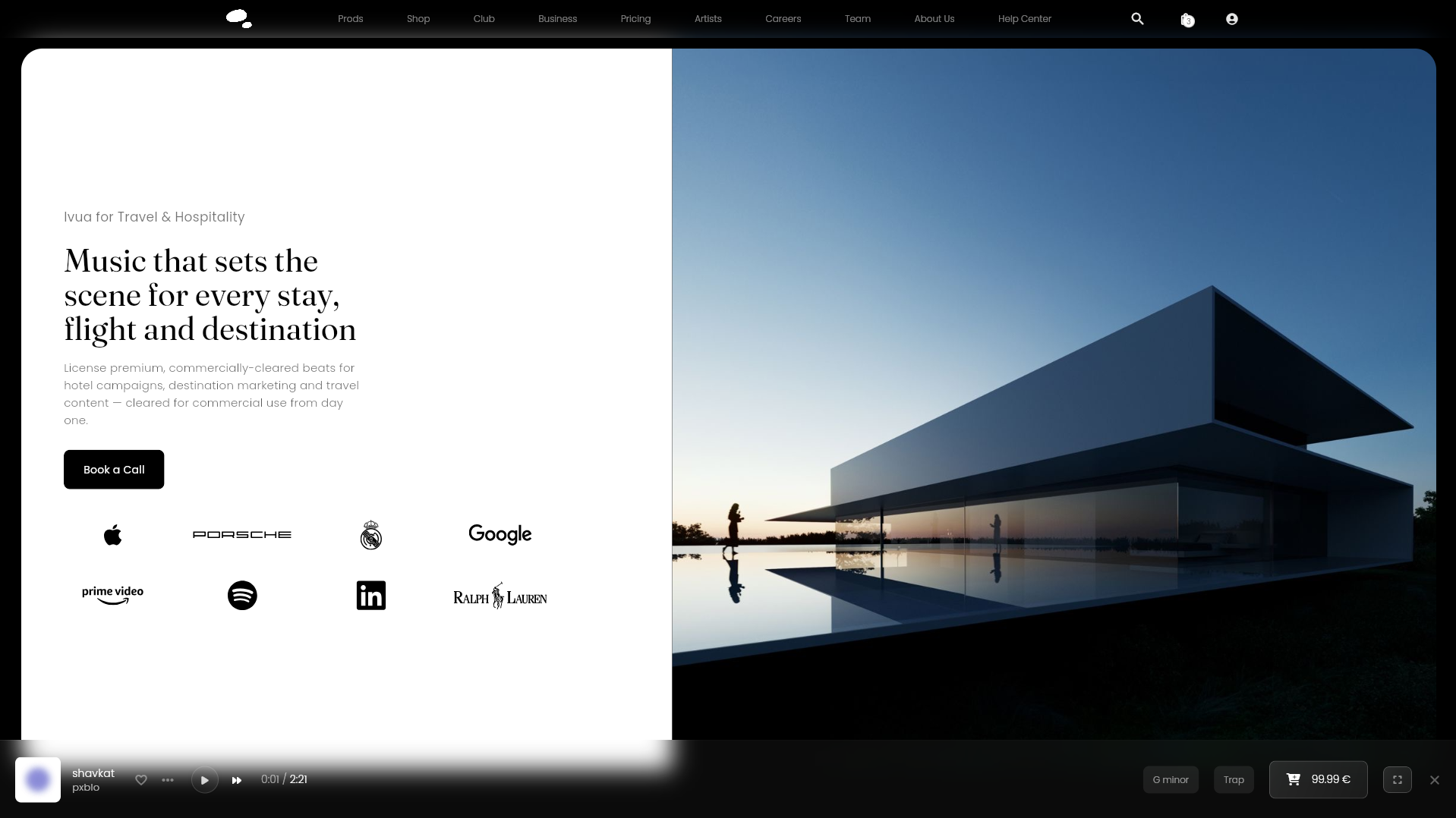Click the Book a Call button
The width and height of the screenshot is (1456, 818).
point(114,470)
